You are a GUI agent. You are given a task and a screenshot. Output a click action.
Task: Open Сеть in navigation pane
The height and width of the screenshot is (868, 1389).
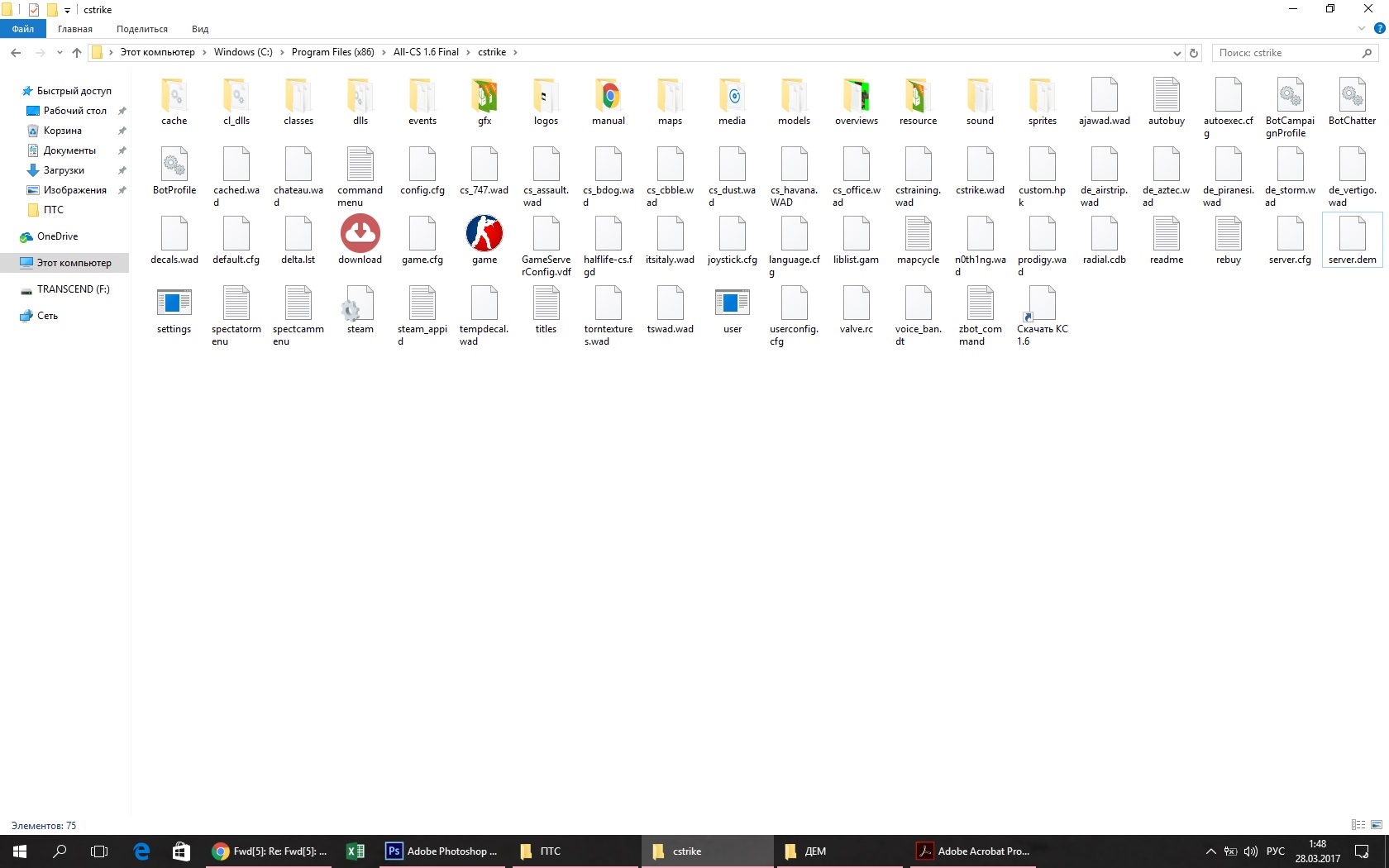[x=39, y=316]
